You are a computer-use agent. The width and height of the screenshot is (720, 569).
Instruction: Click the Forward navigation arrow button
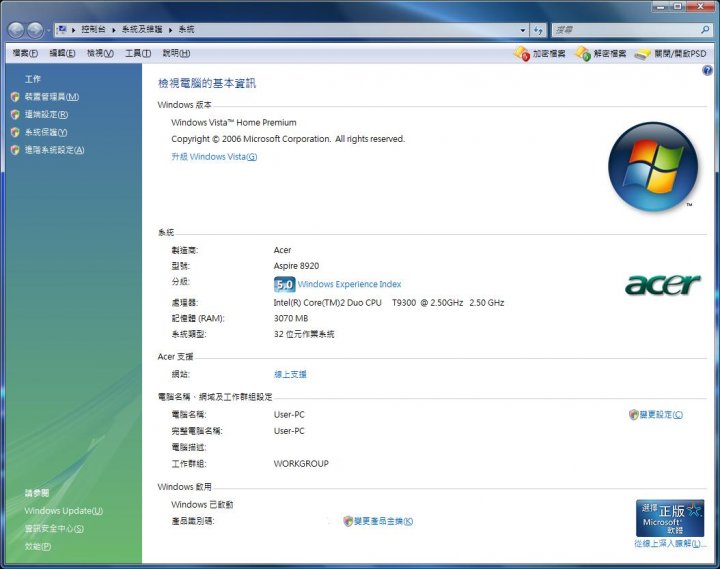click(x=35, y=30)
